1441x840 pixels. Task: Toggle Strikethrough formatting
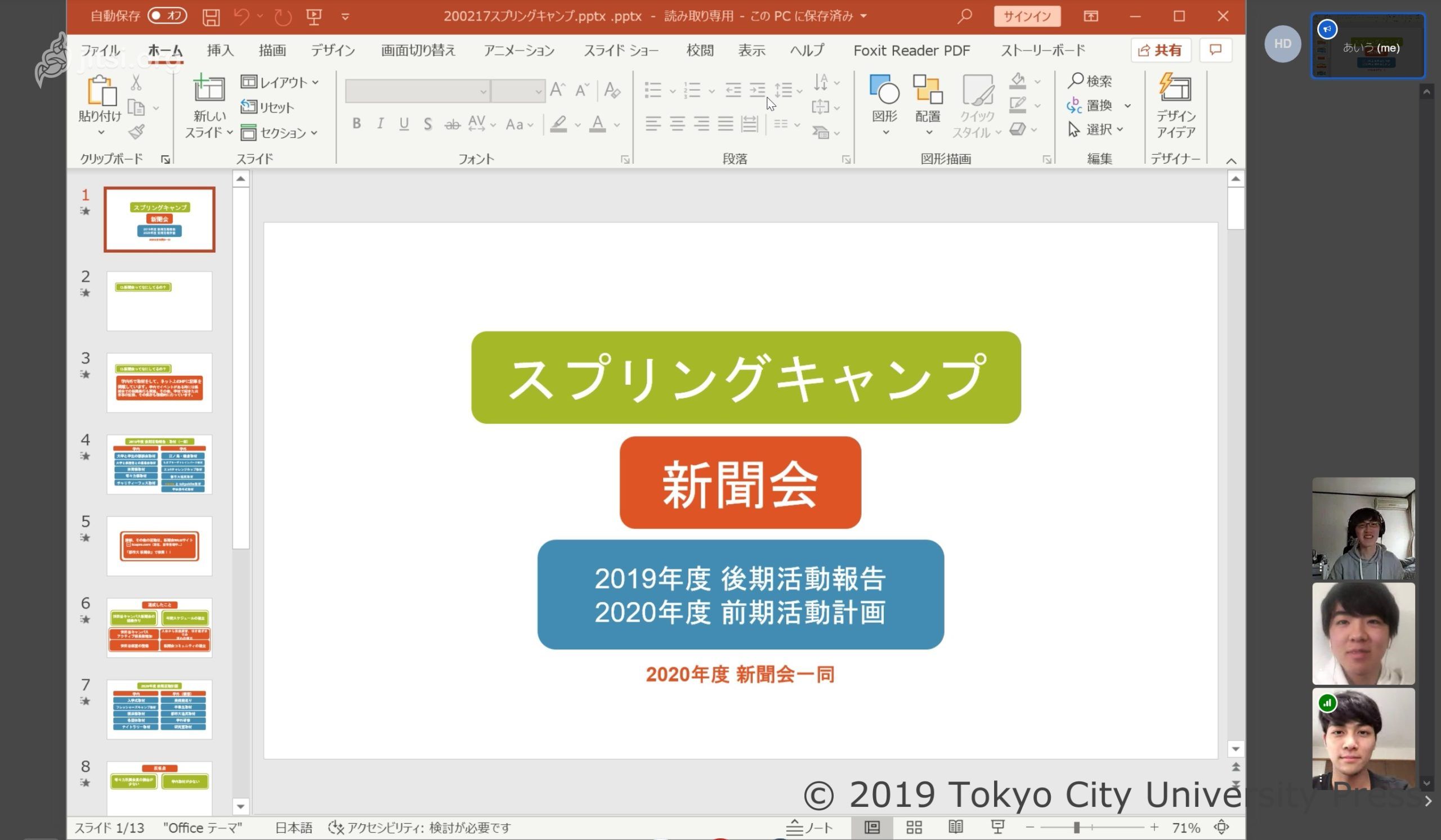pyautogui.click(x=453, y=124)
